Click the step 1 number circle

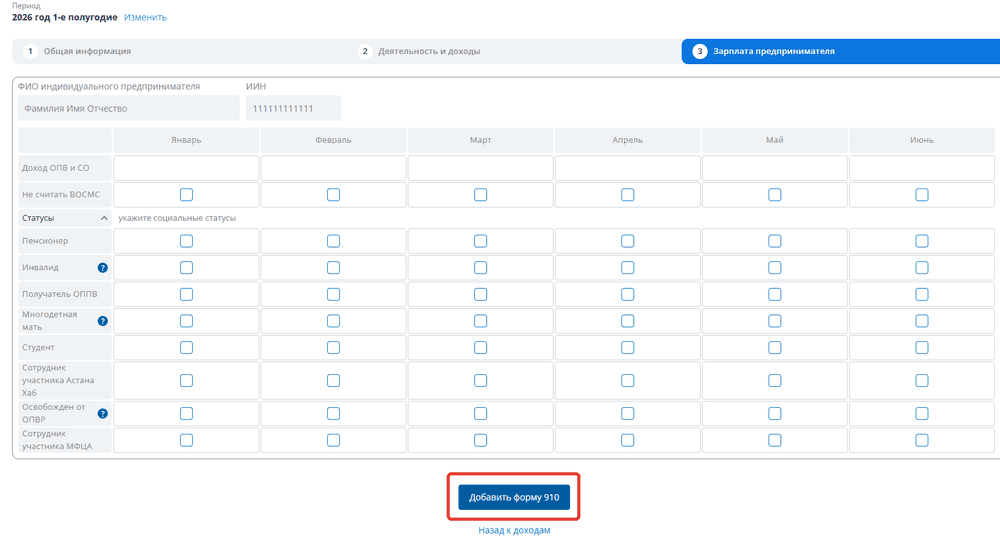click(x=30, y=51)
